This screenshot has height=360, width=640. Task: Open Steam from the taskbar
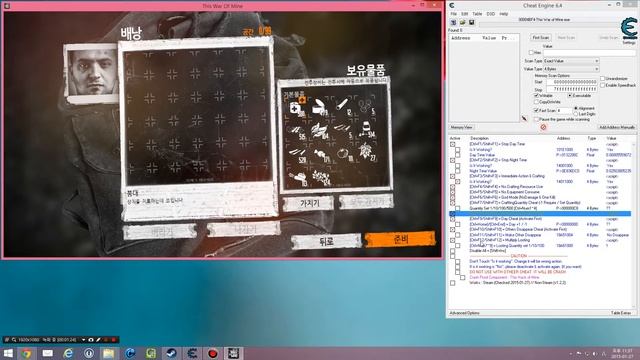(171, 353)
